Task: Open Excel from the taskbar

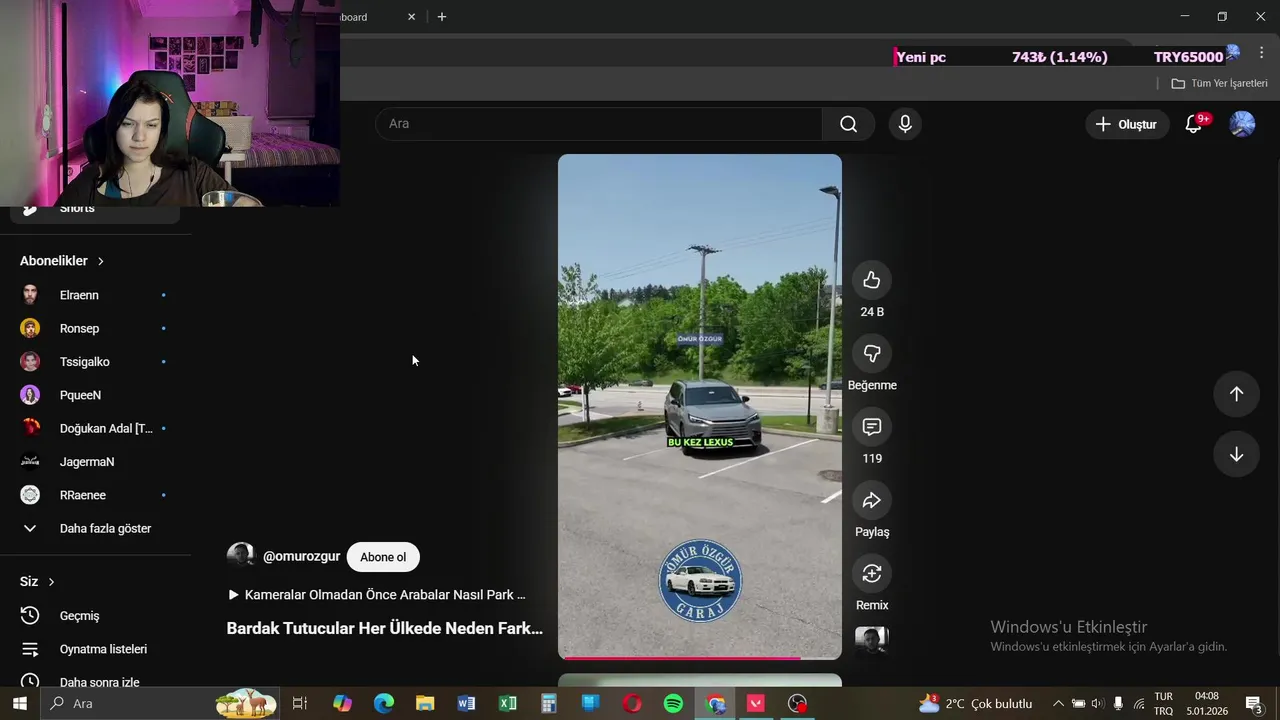Action: click(x=508, y=704)
